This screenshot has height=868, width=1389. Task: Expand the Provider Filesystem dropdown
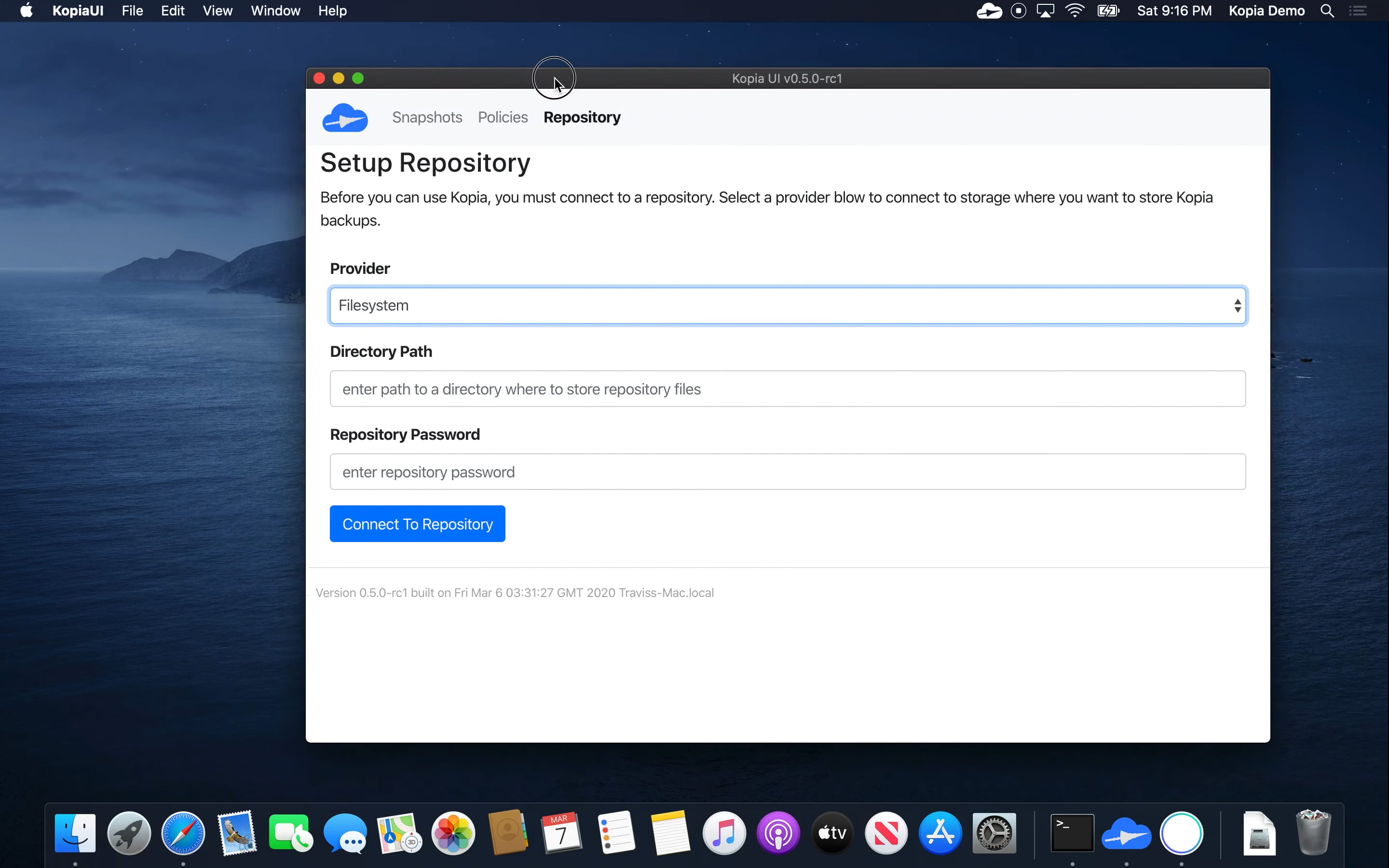click(788, 305)
